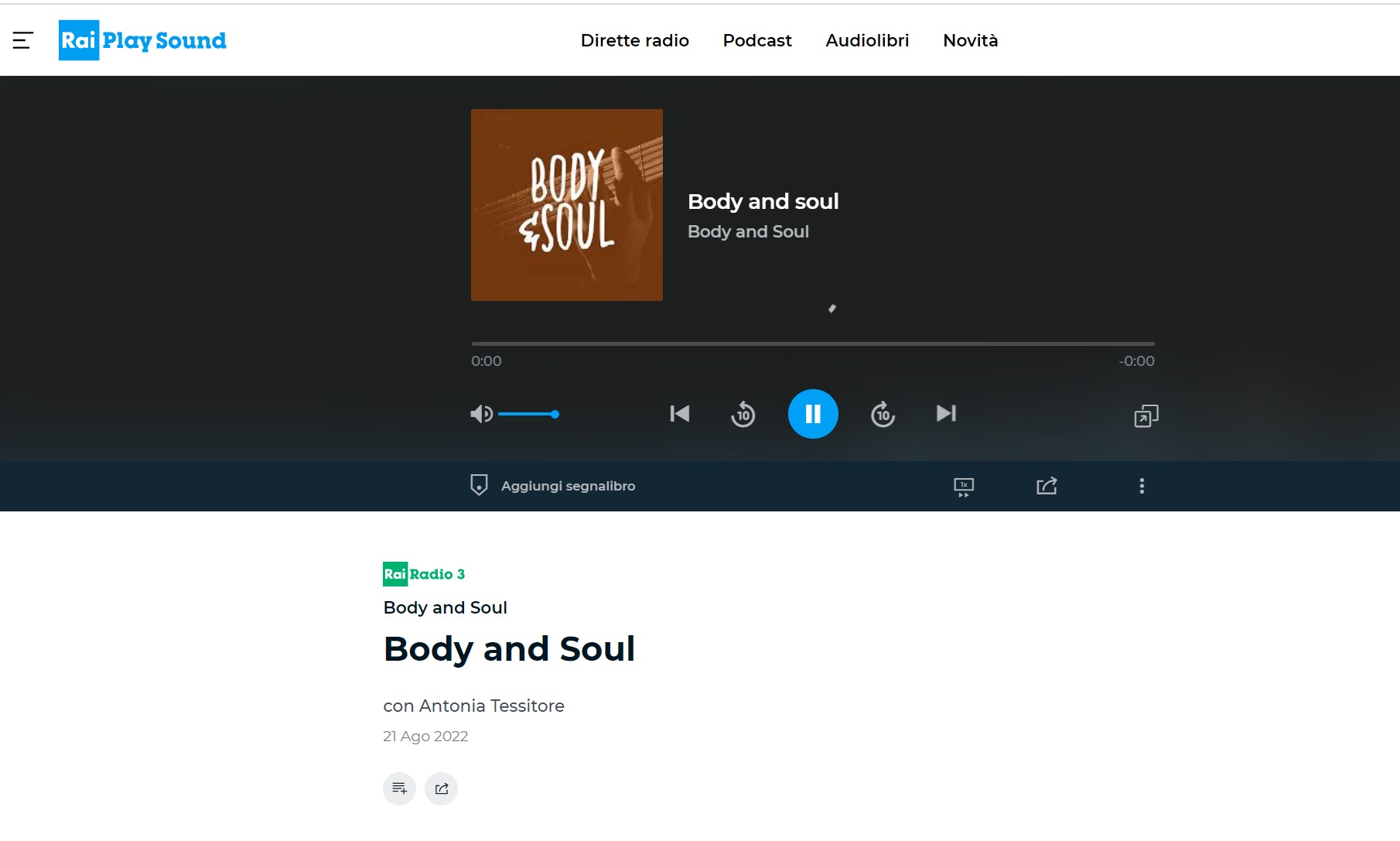Screen dimensions: 1400x841
Task: Click Aggiungi segnalibro
Action: tap(568, 486)
